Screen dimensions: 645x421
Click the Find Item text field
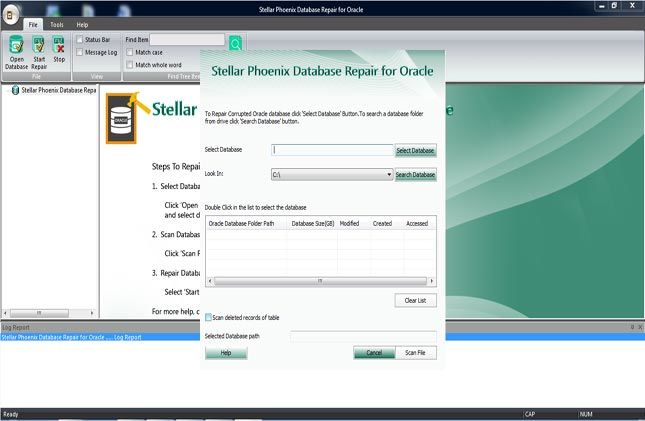187,40
